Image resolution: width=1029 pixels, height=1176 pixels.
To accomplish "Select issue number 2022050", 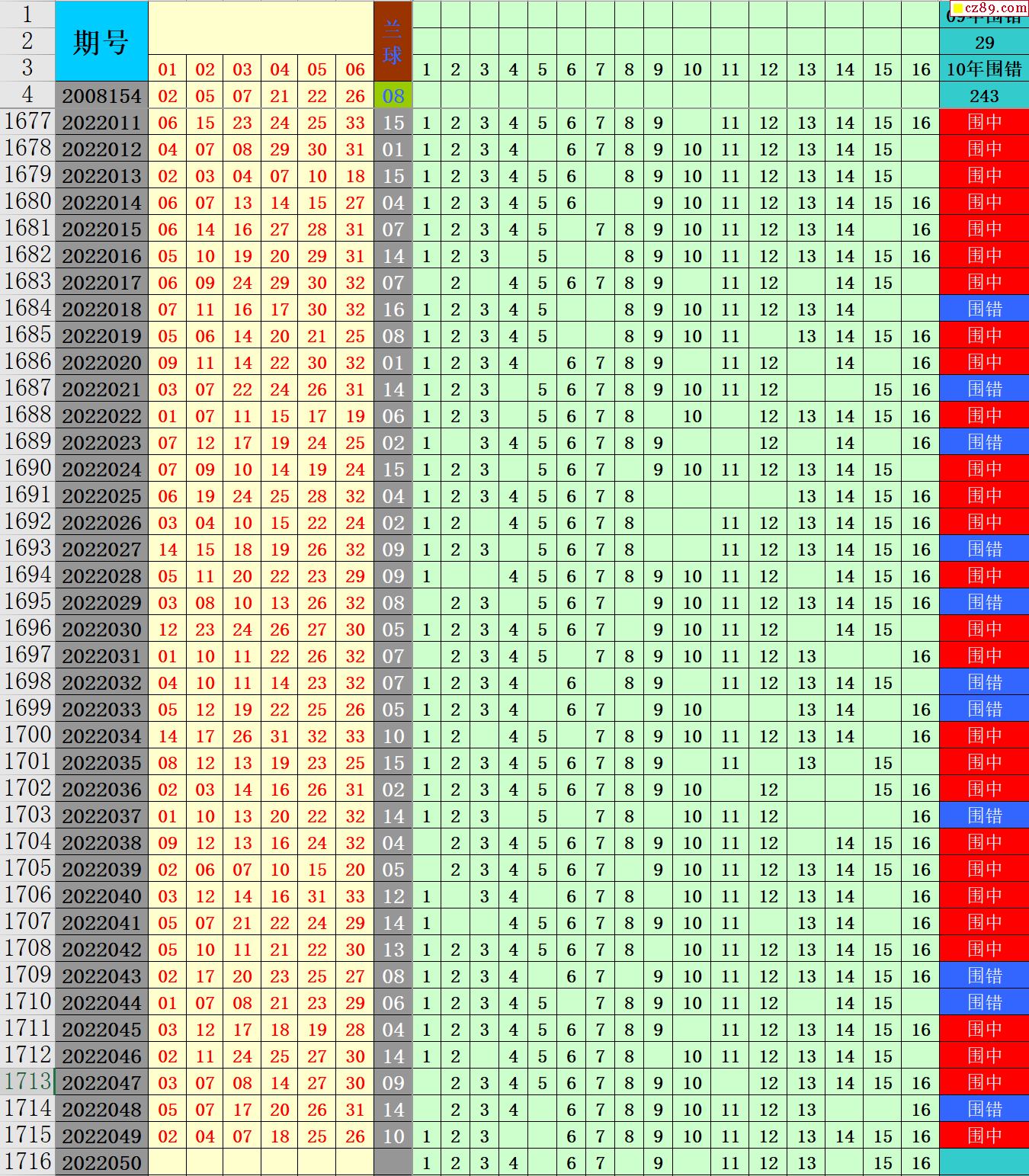I will tap(101, 1163).
